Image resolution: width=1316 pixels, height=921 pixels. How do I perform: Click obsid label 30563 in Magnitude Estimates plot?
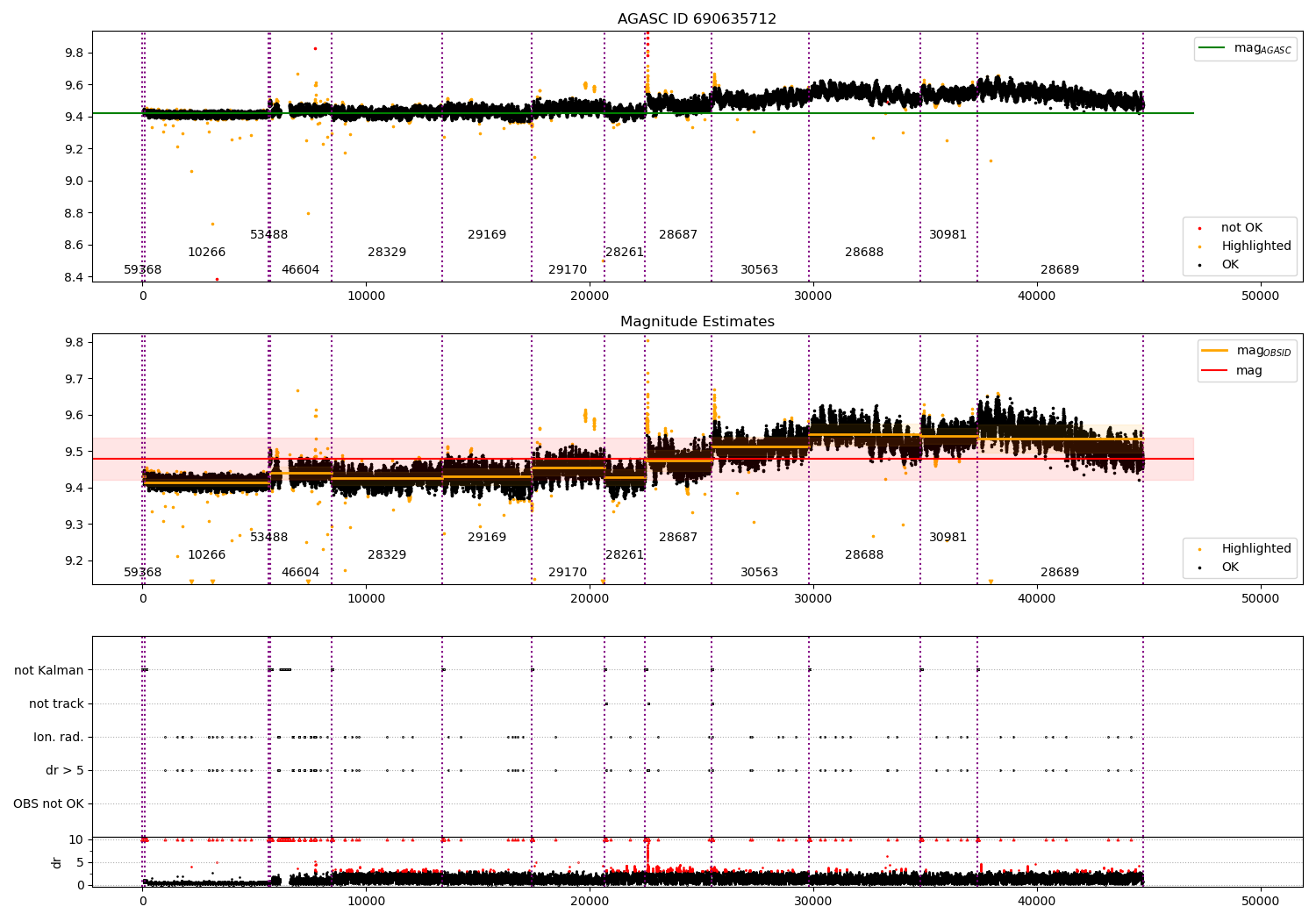(x=760, y=573)
